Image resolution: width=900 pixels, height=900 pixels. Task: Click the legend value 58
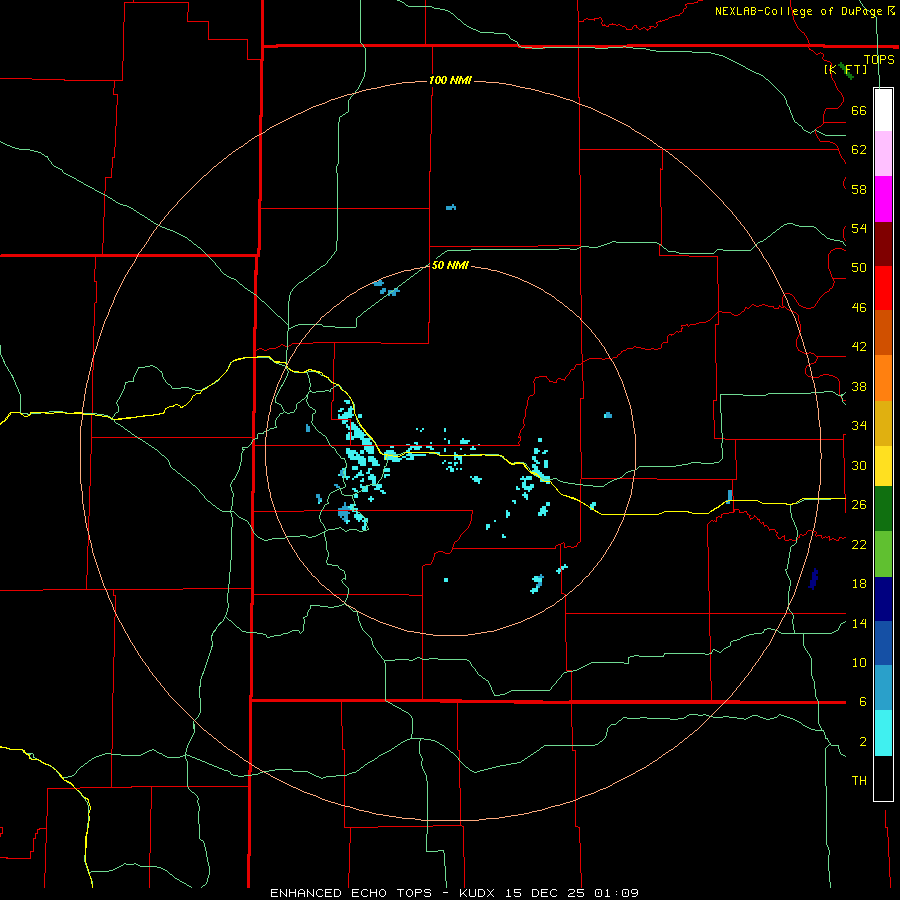tap(859, 189)
